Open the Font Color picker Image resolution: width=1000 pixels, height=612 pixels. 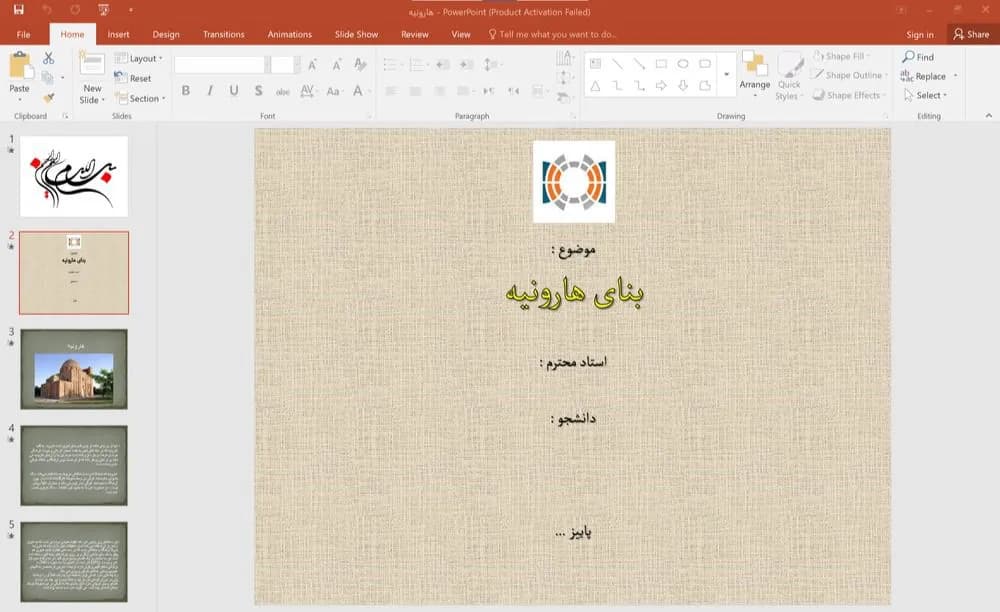tap(362, 91)
